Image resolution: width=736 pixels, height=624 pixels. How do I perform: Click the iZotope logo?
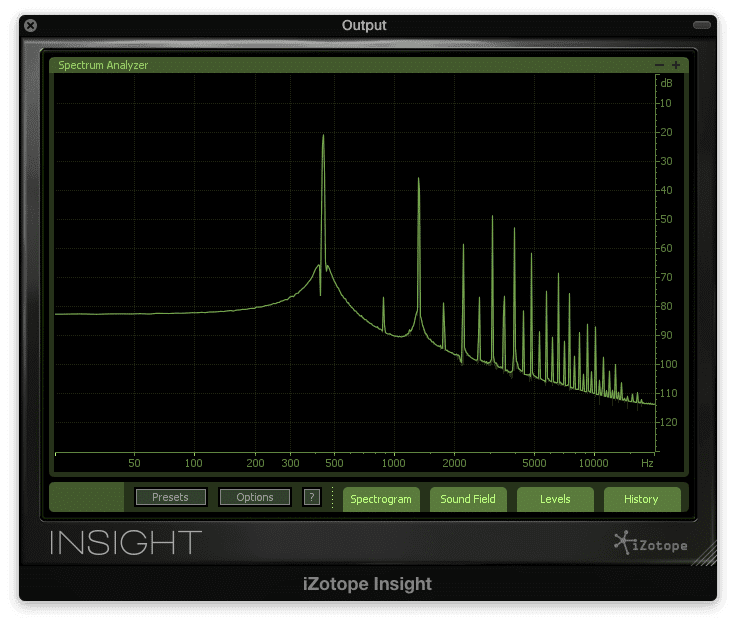click(x=651, y=543)
